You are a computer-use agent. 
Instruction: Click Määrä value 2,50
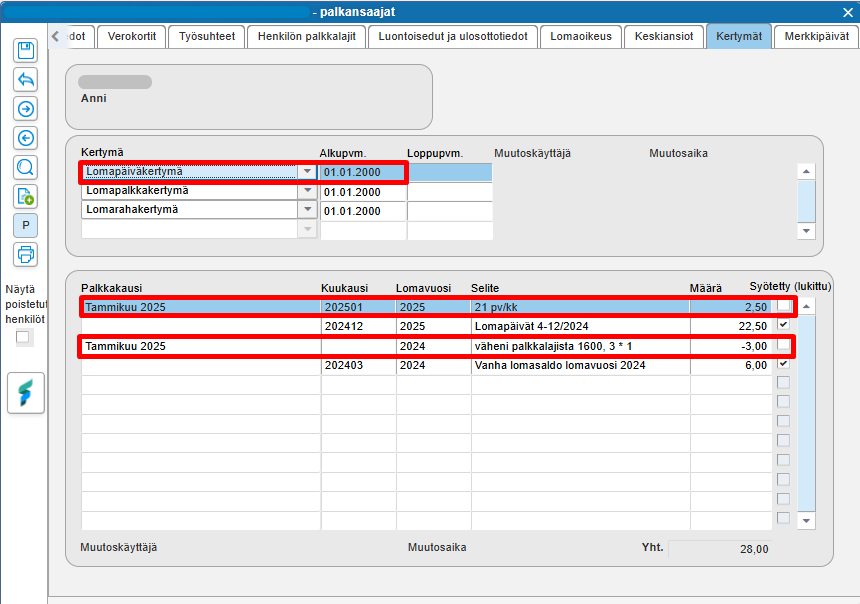click(x=731, y=307)
